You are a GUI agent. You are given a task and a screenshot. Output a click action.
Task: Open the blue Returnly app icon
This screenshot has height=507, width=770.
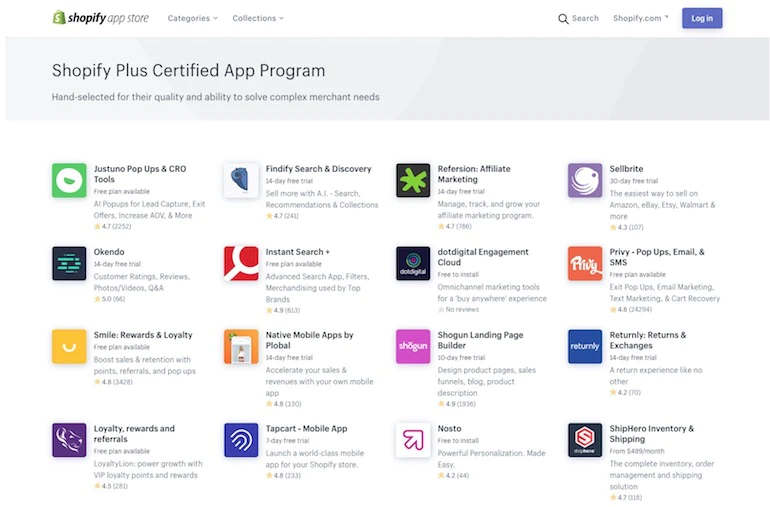(585, 347)
